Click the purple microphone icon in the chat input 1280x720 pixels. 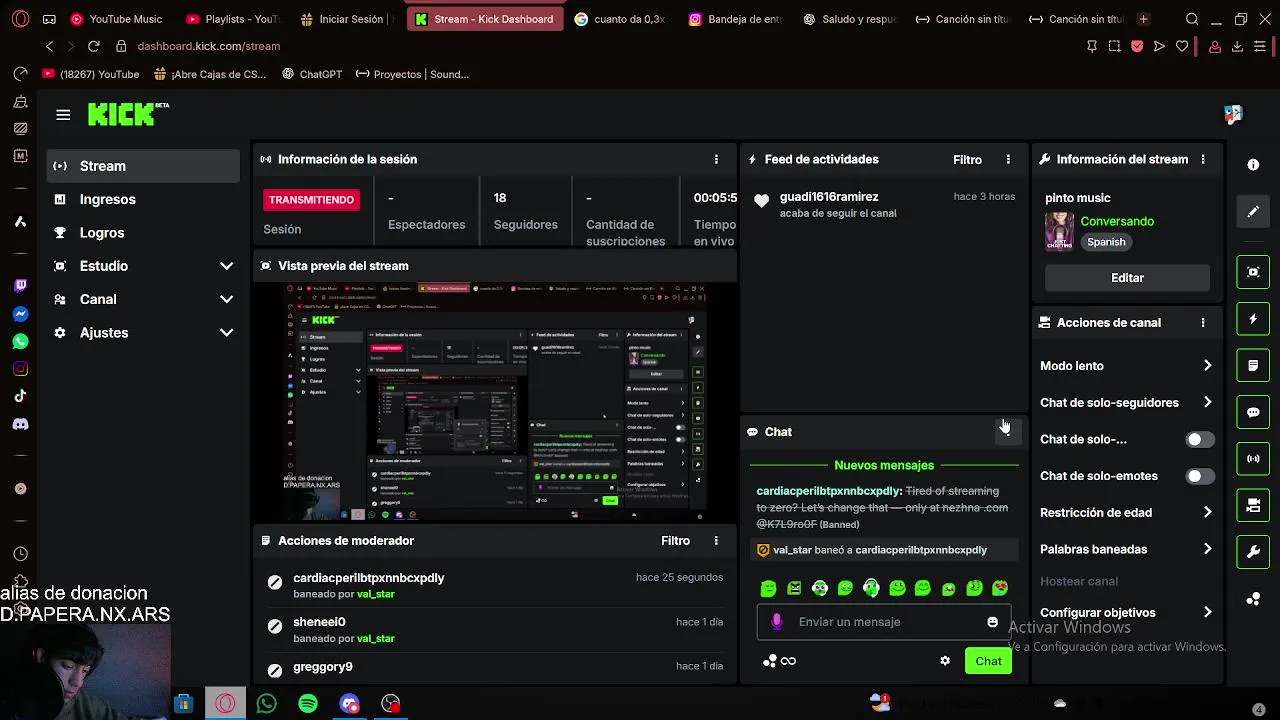tap(777, 622)
